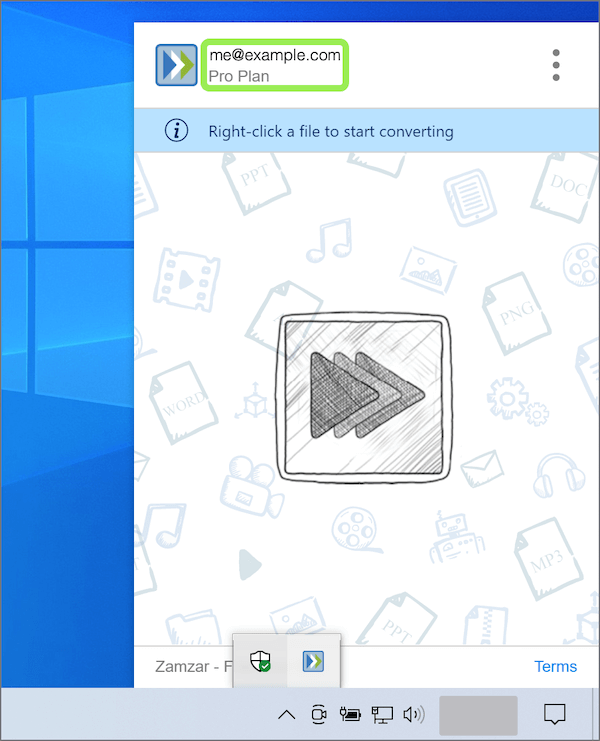Screen dimensions: 600x741
Task: Open the speaker volume tray icon
Action: 414,715
